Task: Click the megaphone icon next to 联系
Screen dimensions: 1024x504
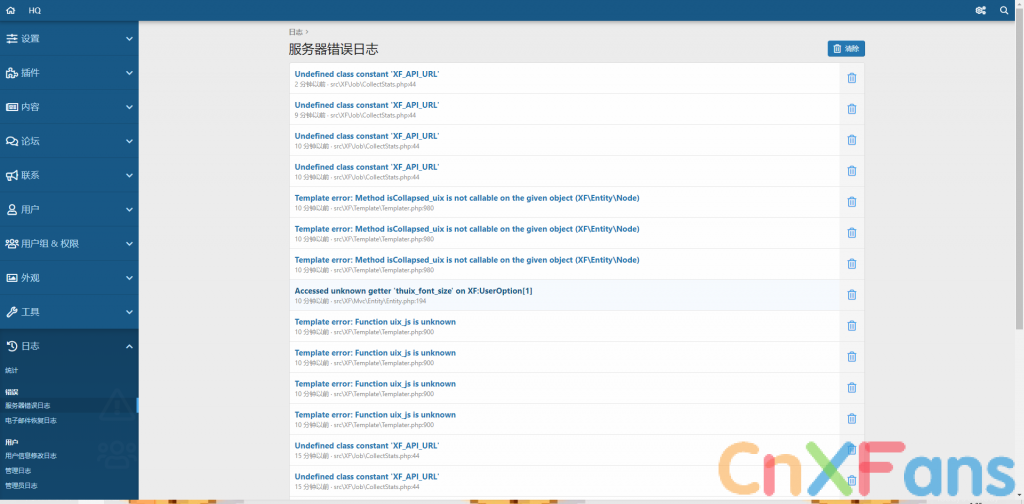Action: [12, 175]
